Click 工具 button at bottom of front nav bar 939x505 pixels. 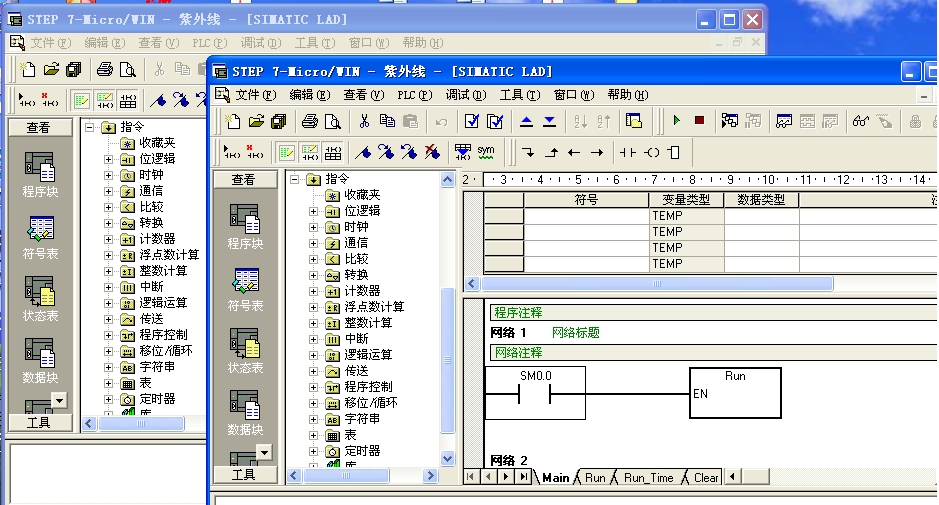point(245,475)
